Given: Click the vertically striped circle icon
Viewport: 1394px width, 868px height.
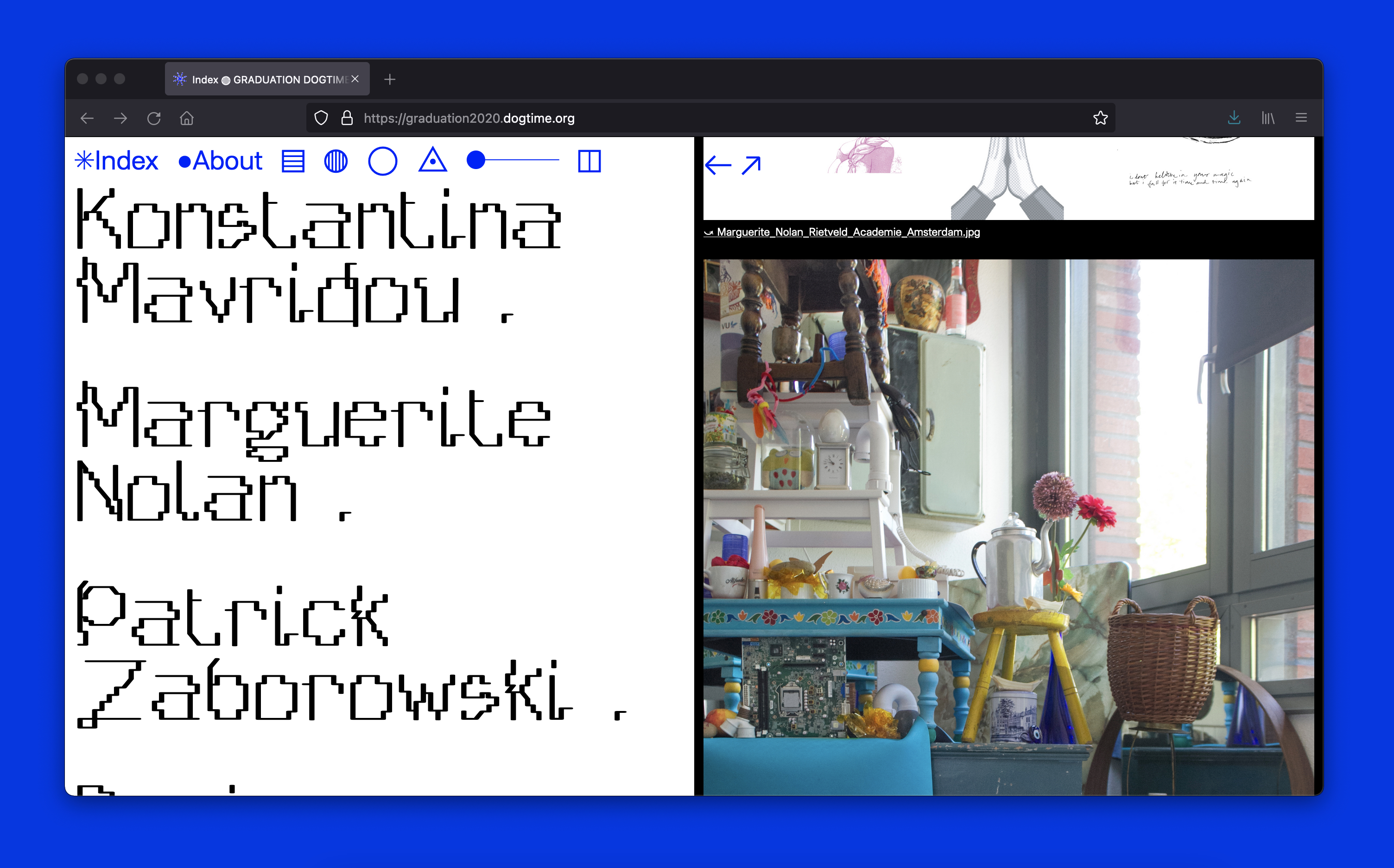Looking at the screenshot, I should [336, 161].
